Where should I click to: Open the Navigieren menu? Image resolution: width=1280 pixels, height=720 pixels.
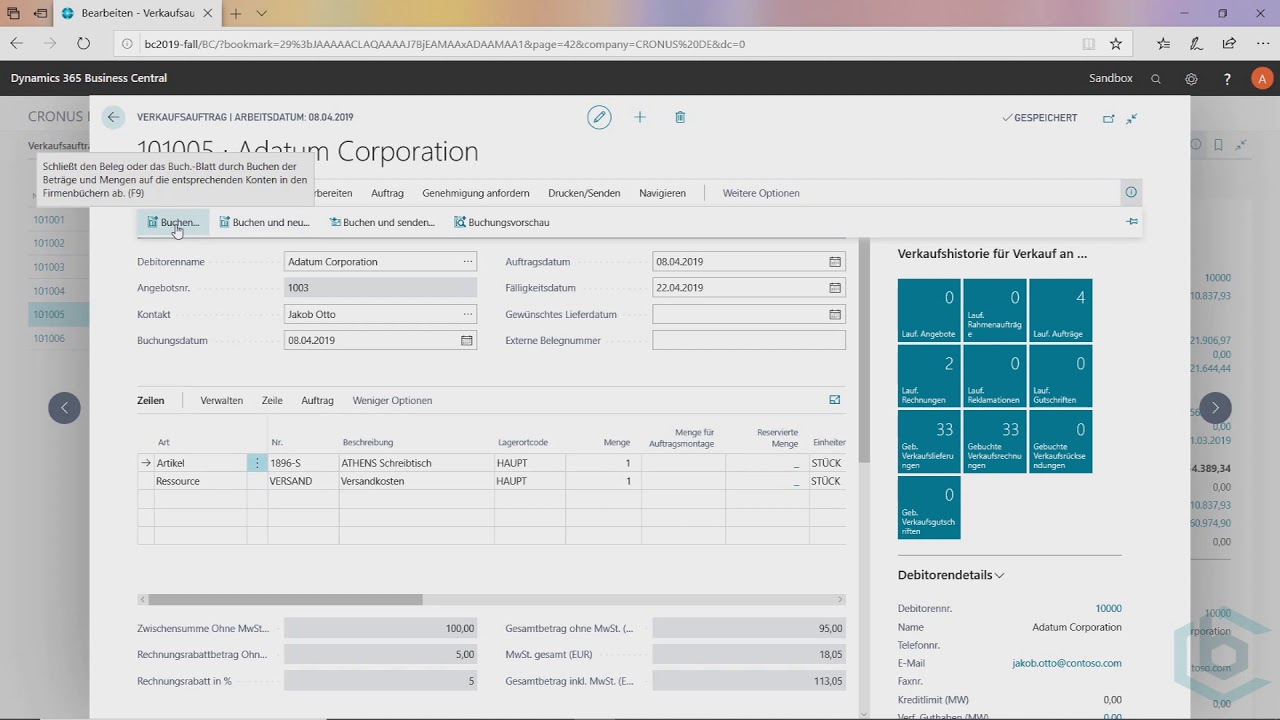pyautogui.click(x=662, y=193)
